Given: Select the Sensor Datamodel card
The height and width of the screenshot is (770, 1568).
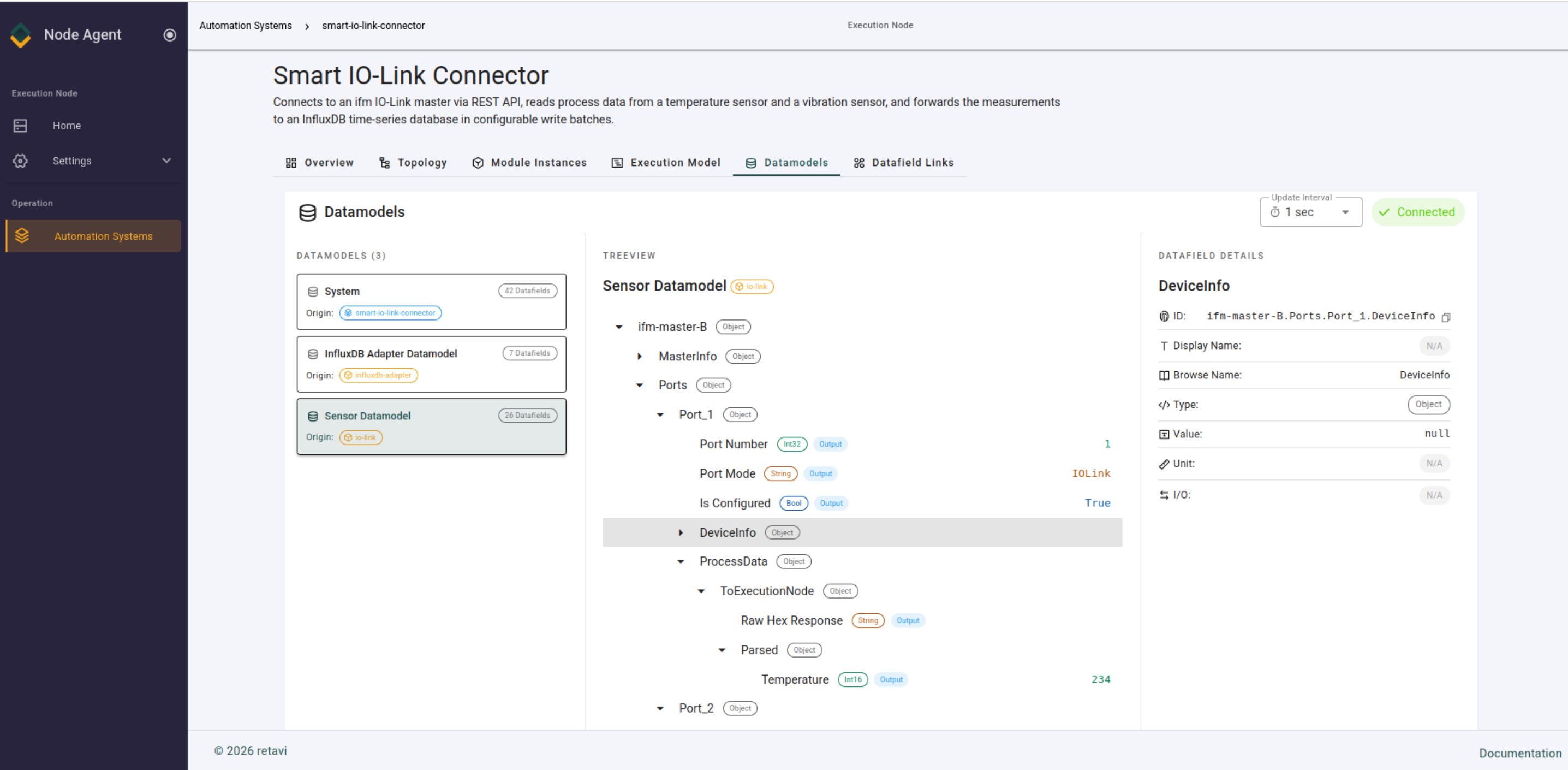Looking at the screenshot, I should (431, 427).
